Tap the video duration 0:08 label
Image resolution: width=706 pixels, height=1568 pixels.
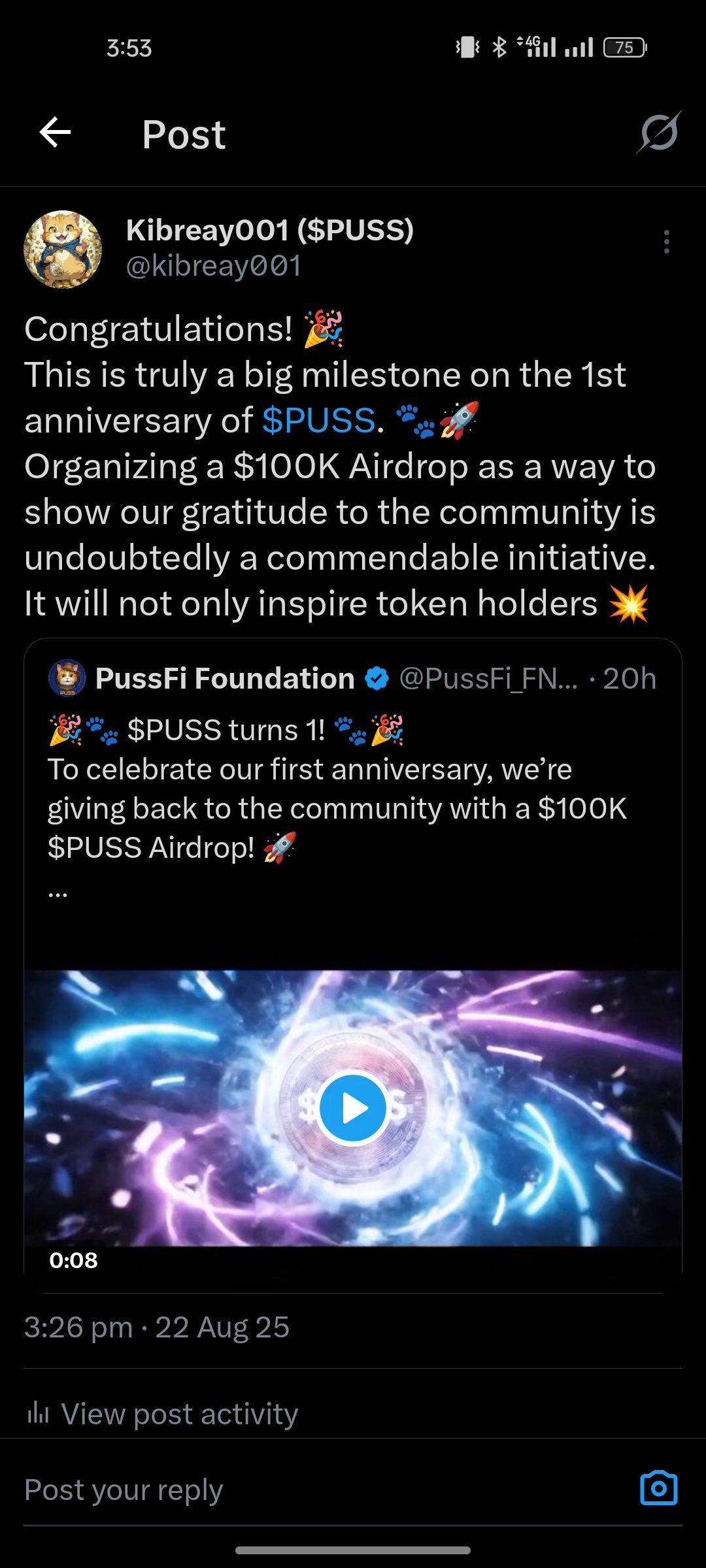click(73, 1260)
